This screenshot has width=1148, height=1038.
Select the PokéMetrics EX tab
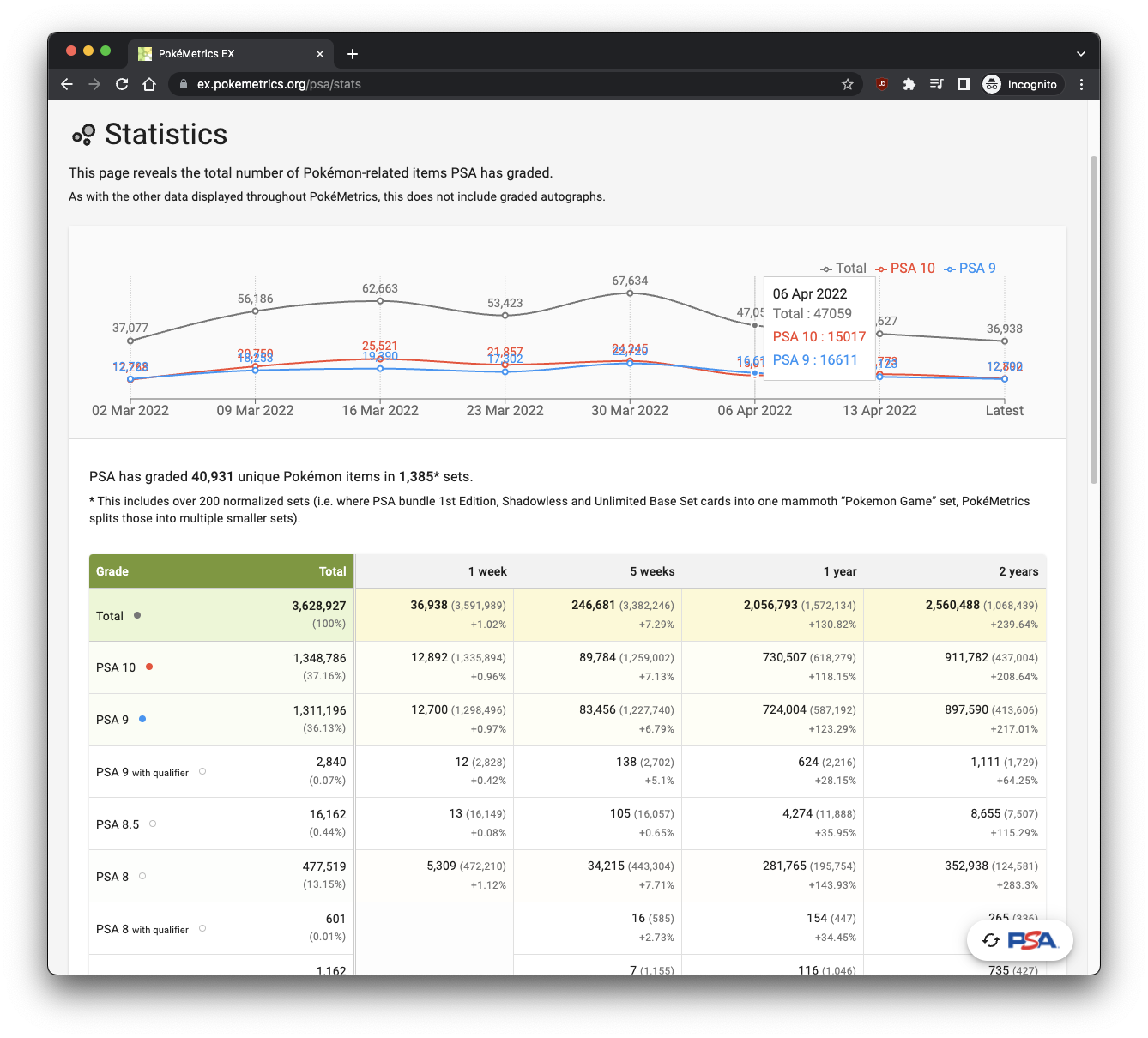tap(223, 53)
